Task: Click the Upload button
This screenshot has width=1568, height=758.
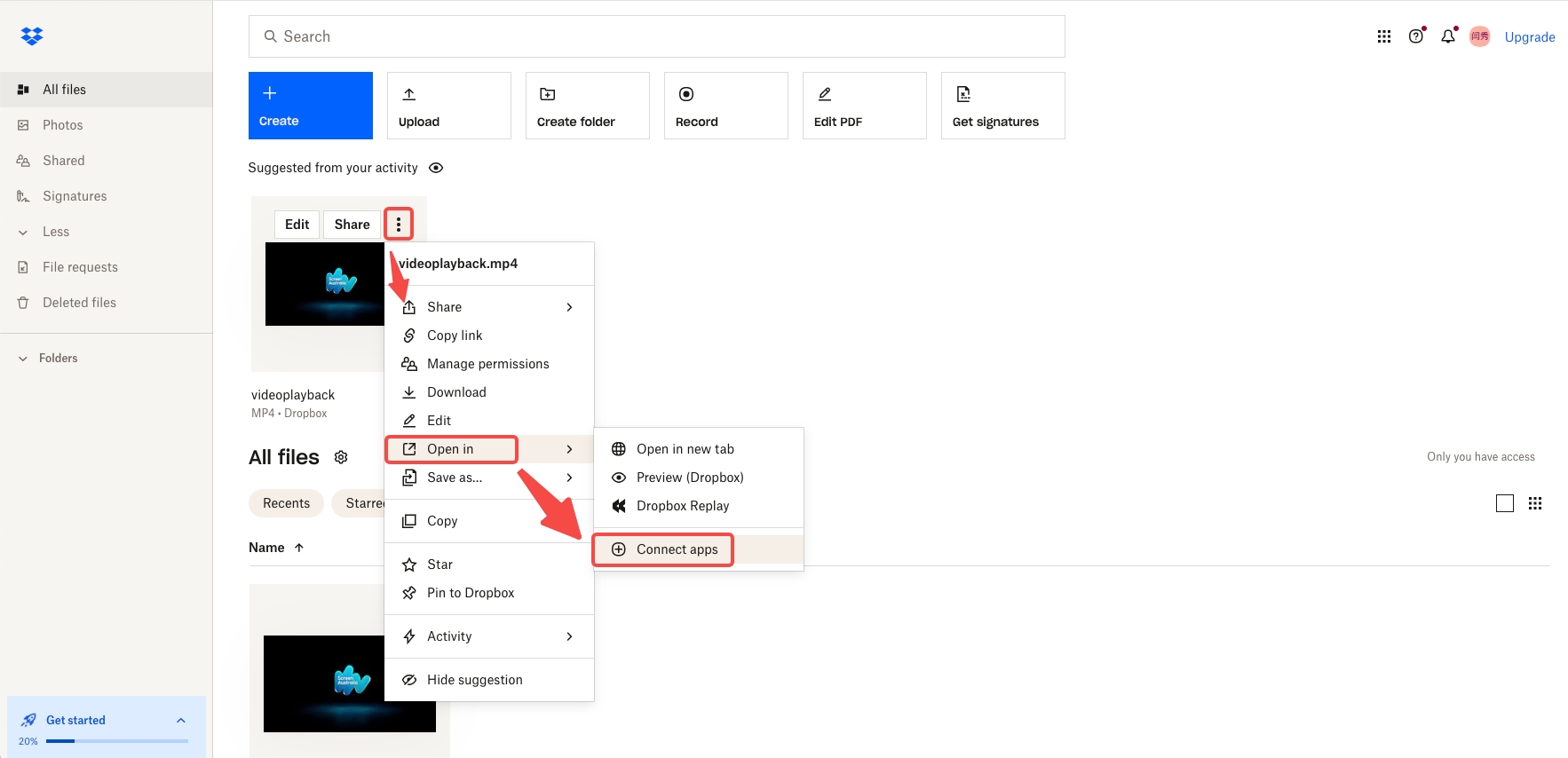Action: point(449,106)
